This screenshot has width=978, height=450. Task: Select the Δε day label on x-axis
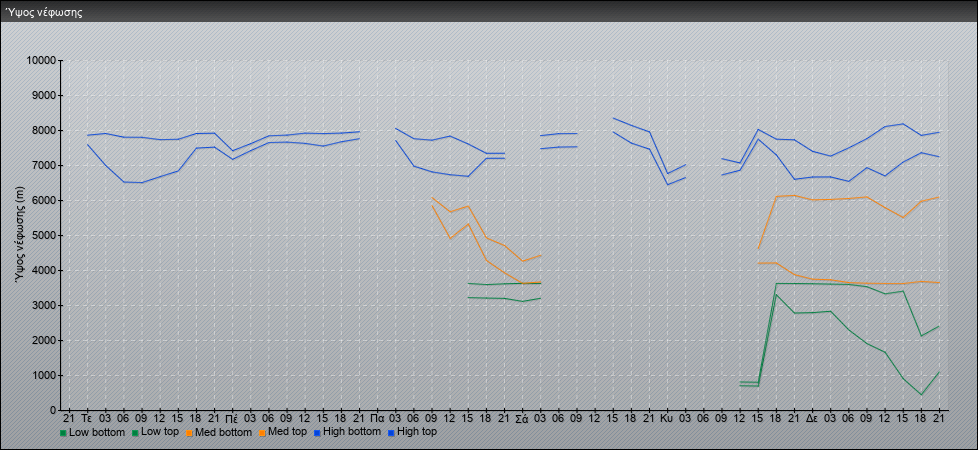(812, 417)
